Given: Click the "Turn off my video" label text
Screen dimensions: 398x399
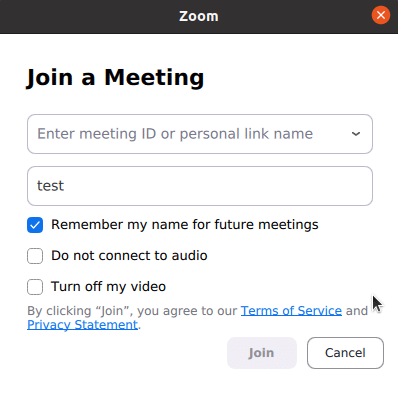Looking at the screenshot, I should [x=108, y=287].
